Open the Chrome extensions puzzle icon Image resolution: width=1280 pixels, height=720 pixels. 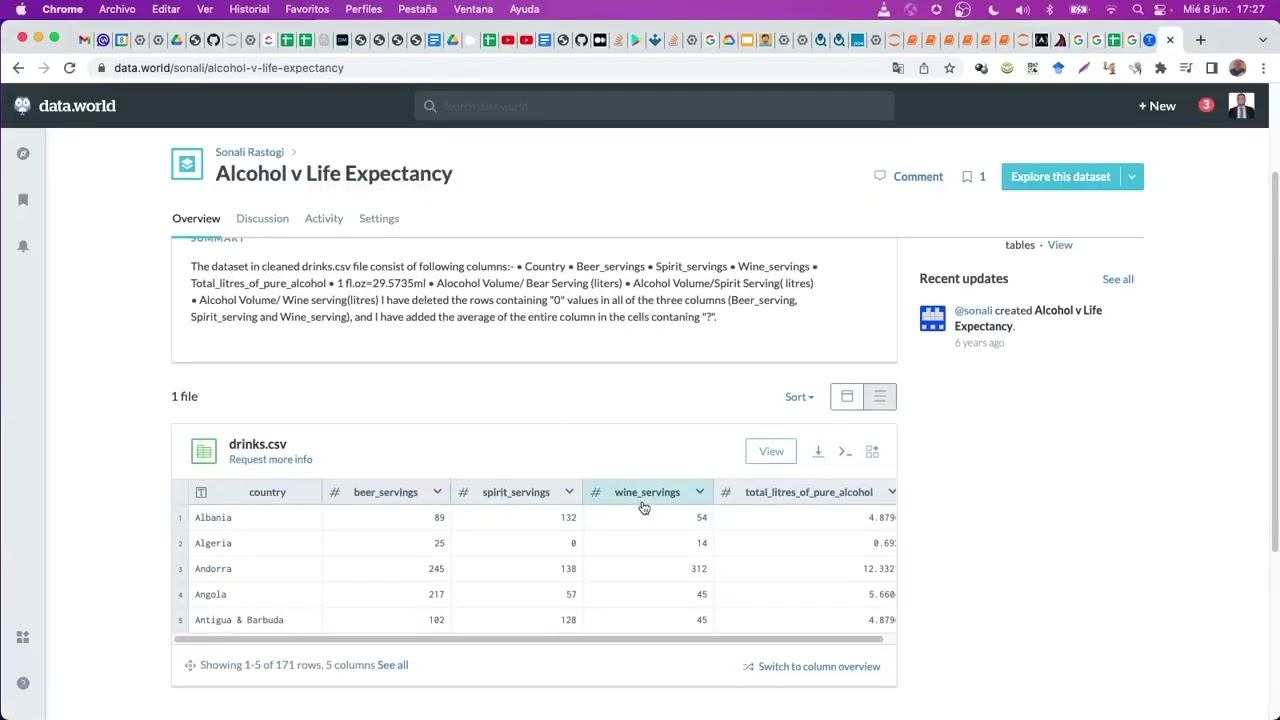[1160, 68]
